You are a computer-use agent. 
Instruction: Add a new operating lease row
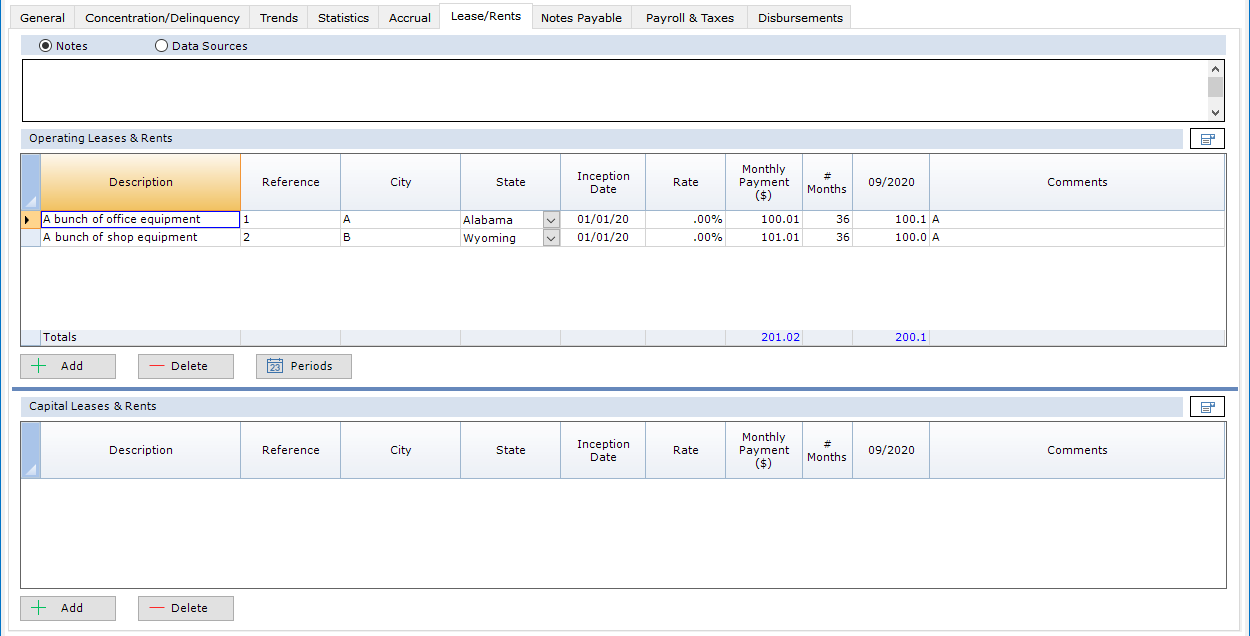pos(68,366)
